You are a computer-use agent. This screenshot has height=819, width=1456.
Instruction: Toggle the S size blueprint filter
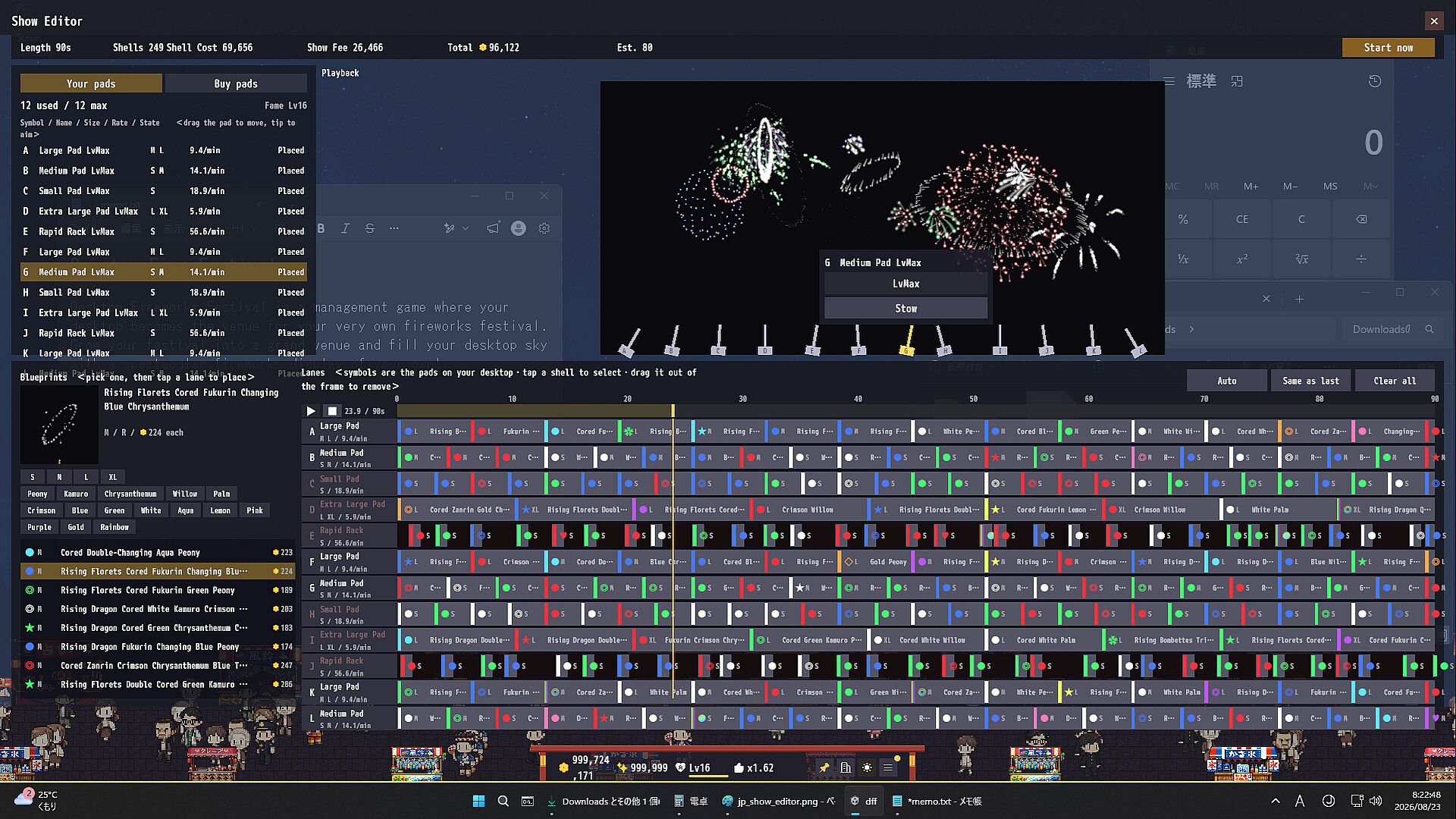tap(33, 477)
